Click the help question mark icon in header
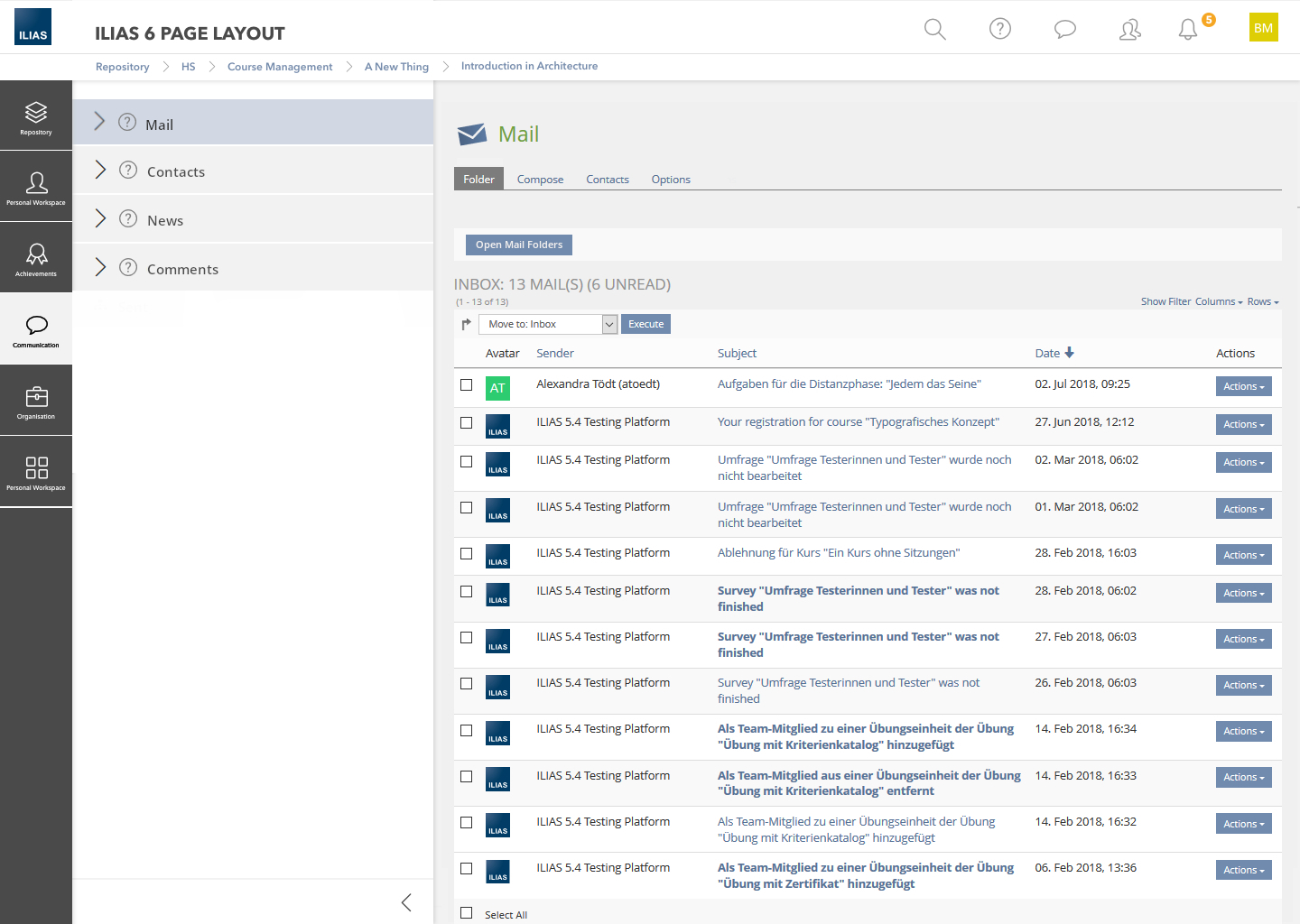 [x=999, y=29]
